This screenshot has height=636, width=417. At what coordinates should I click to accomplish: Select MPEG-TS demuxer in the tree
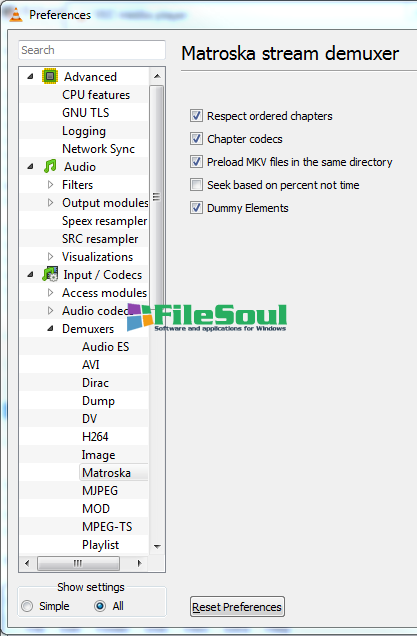point(107,526)
